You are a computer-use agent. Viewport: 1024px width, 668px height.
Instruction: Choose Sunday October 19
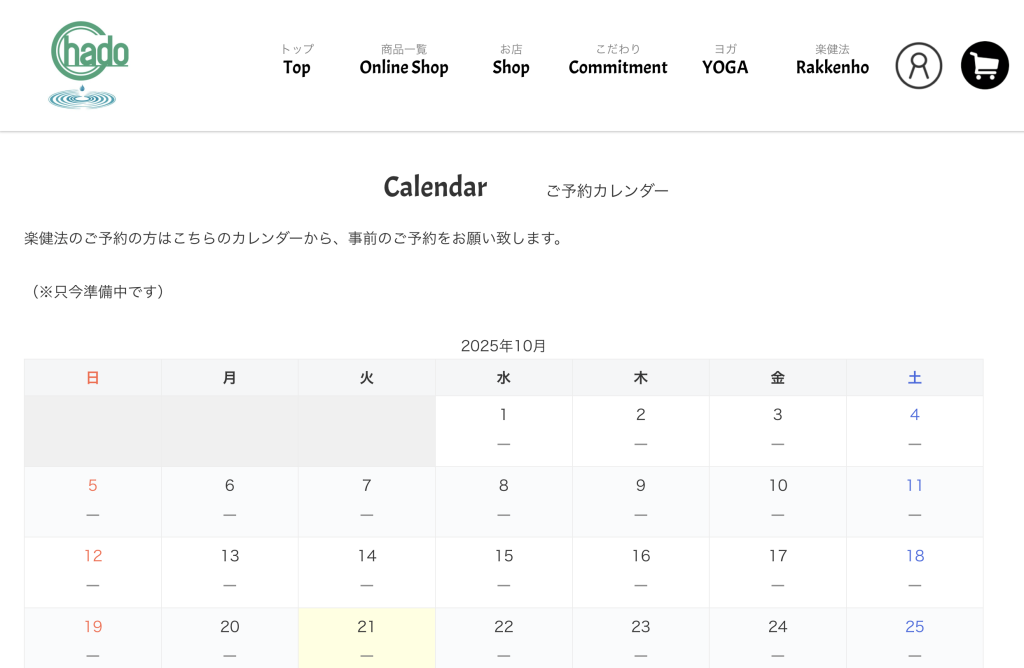(93, 637)
